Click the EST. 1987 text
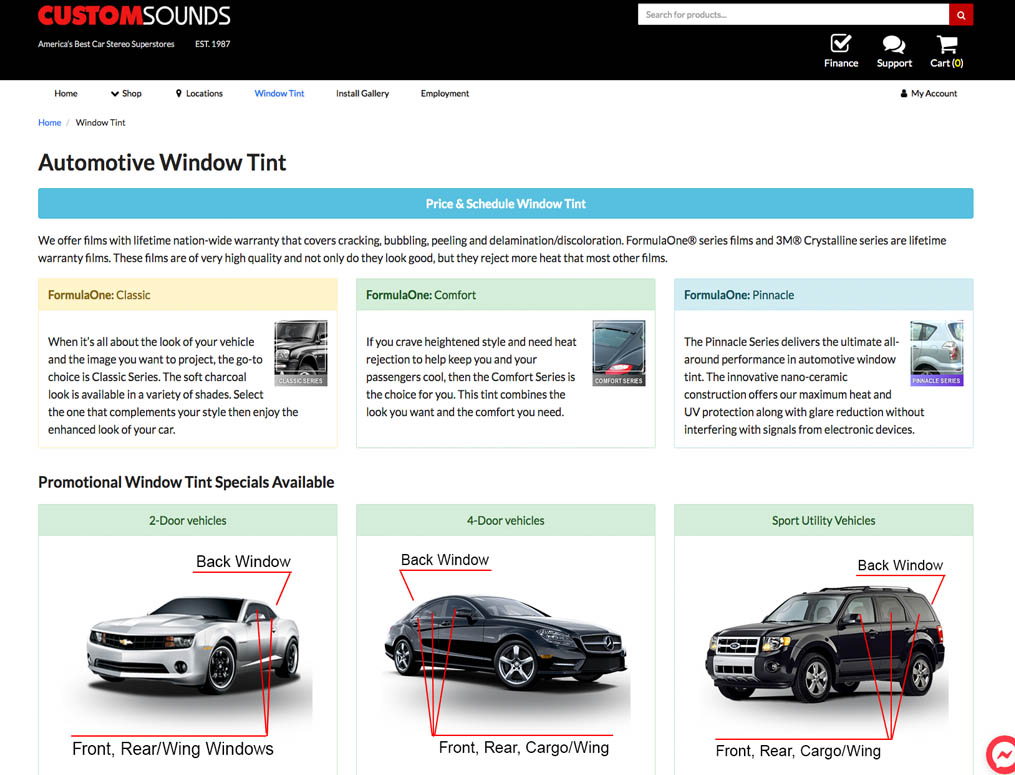The height and width of the screenshot is (775, 1015). click(x=212, y=44)
